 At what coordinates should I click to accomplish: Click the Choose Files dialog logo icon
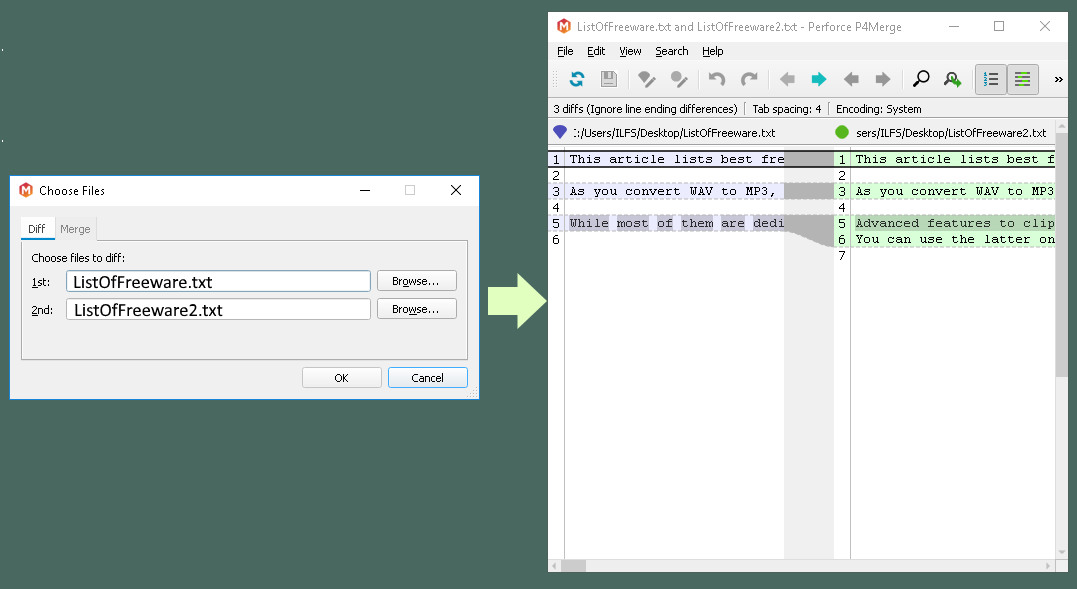click(x=26, y=190)
